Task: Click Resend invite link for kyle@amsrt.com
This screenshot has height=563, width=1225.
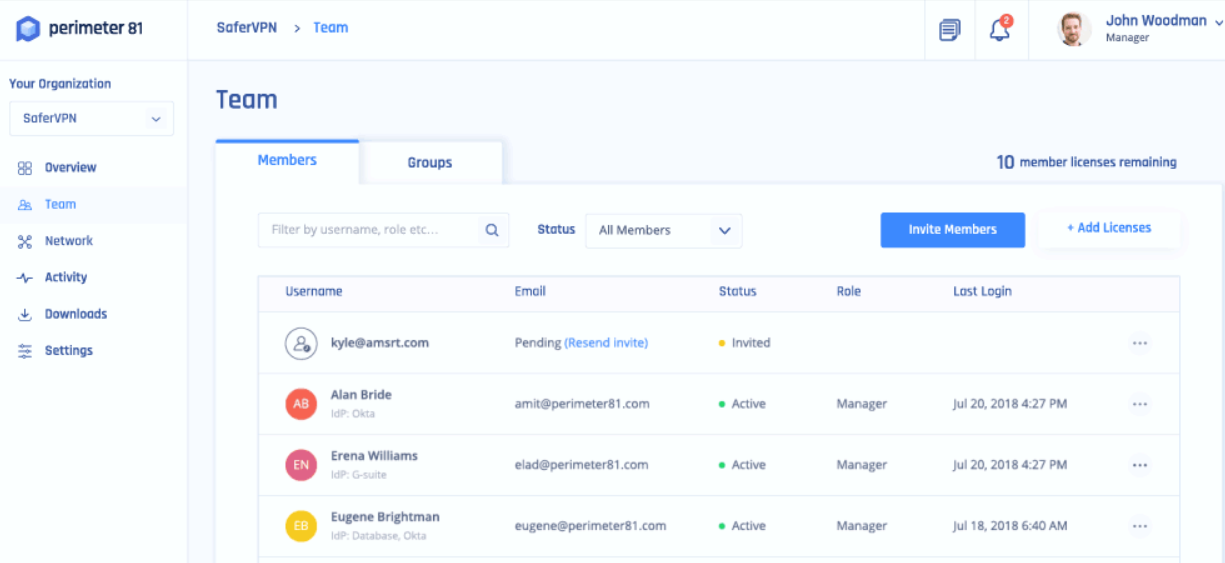Action: click(606, 343)
